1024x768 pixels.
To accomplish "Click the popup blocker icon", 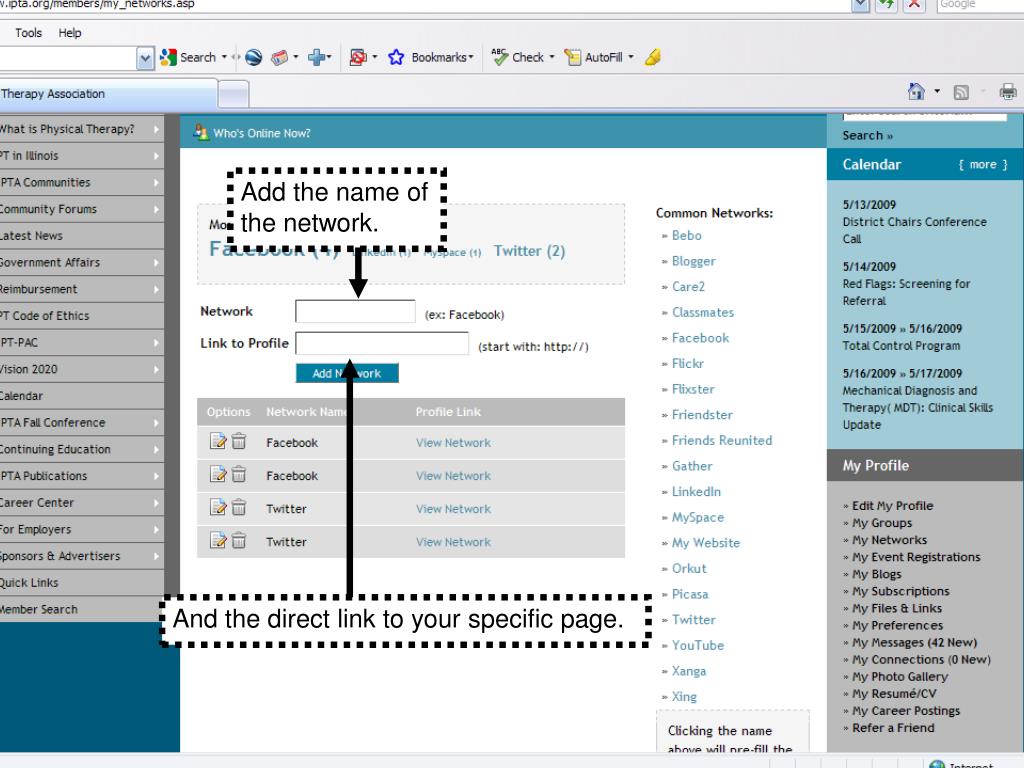I will 358,57.
